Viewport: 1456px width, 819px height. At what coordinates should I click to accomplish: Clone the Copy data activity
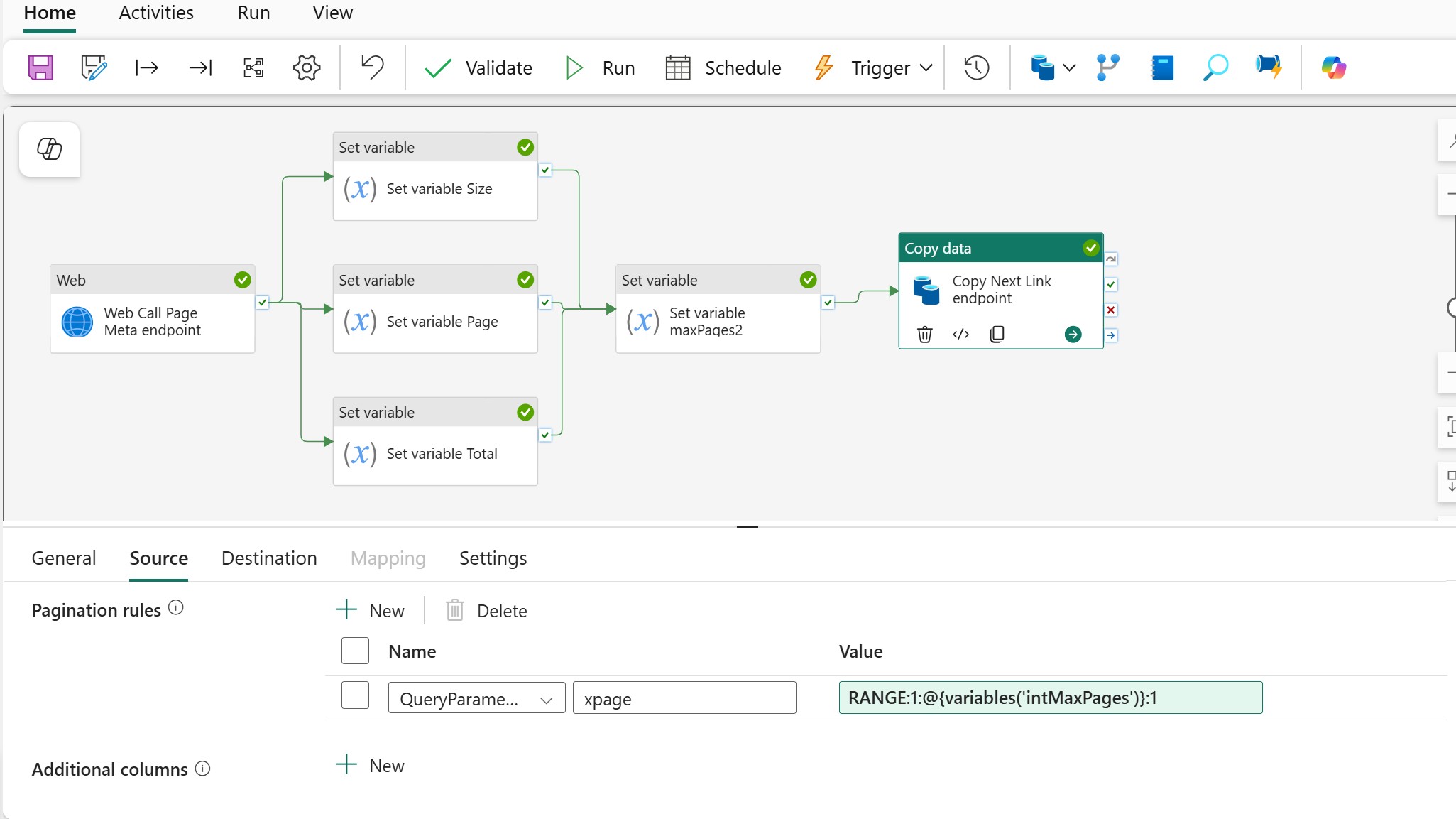tap(997, 334)
